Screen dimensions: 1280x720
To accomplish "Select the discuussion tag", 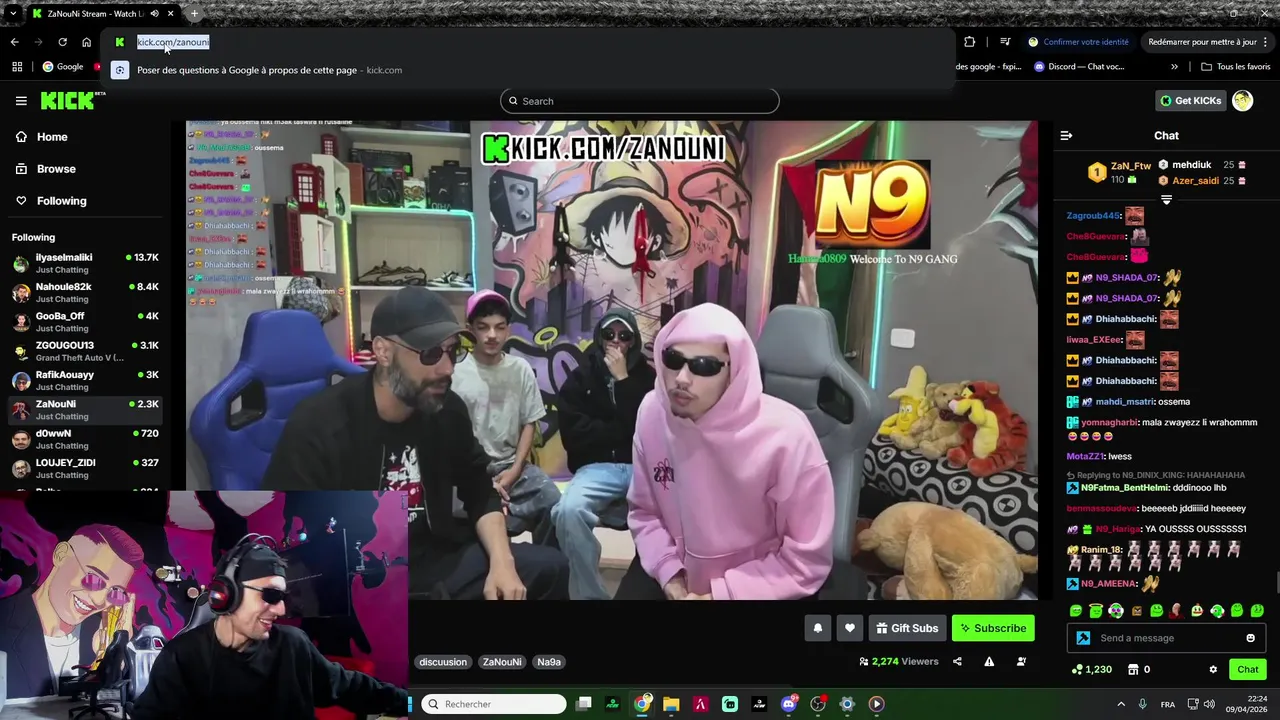I will pos(443,662).
